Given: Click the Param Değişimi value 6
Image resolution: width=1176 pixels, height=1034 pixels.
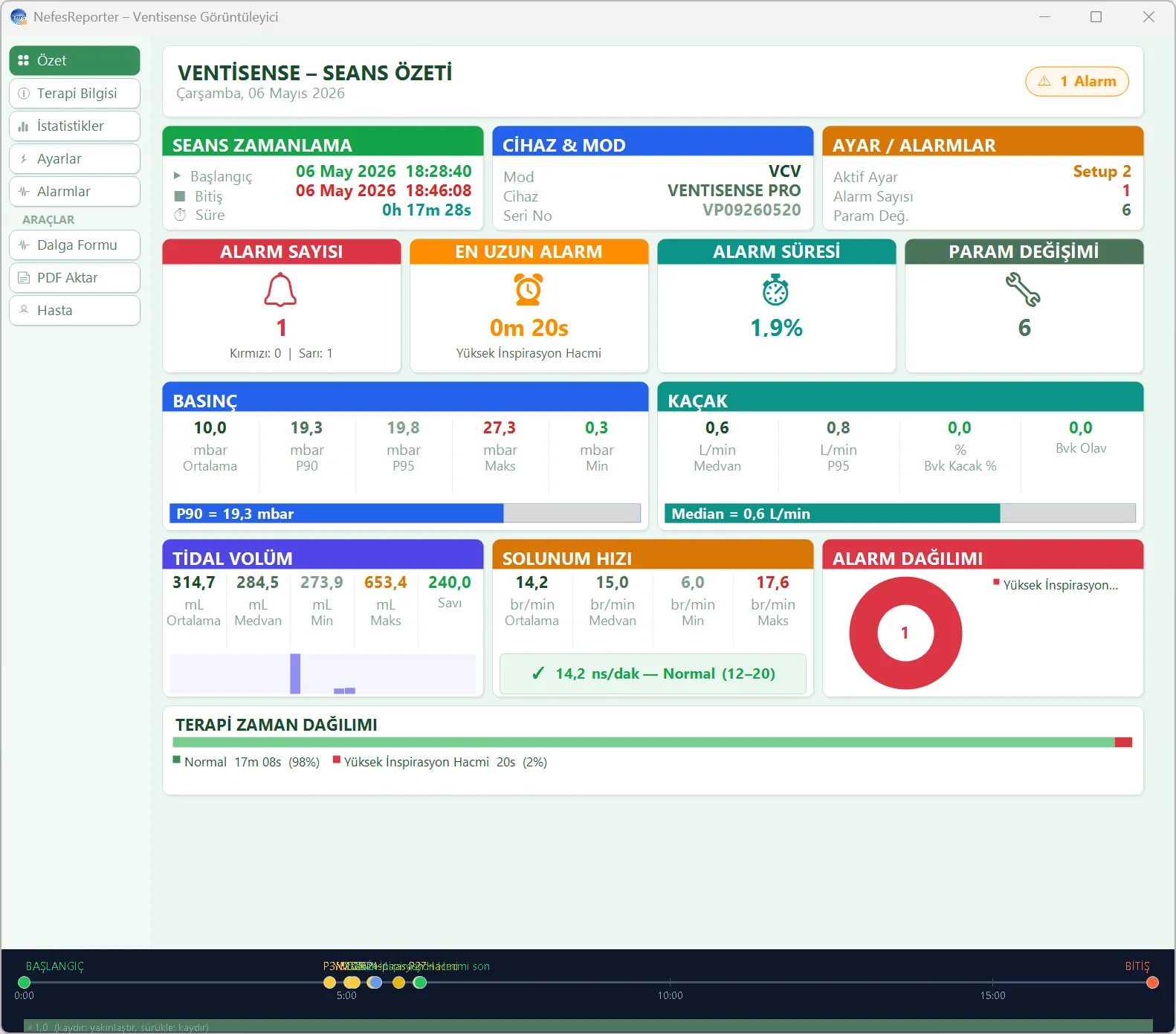Looking at the screenshot, I should coord(1024,328).
